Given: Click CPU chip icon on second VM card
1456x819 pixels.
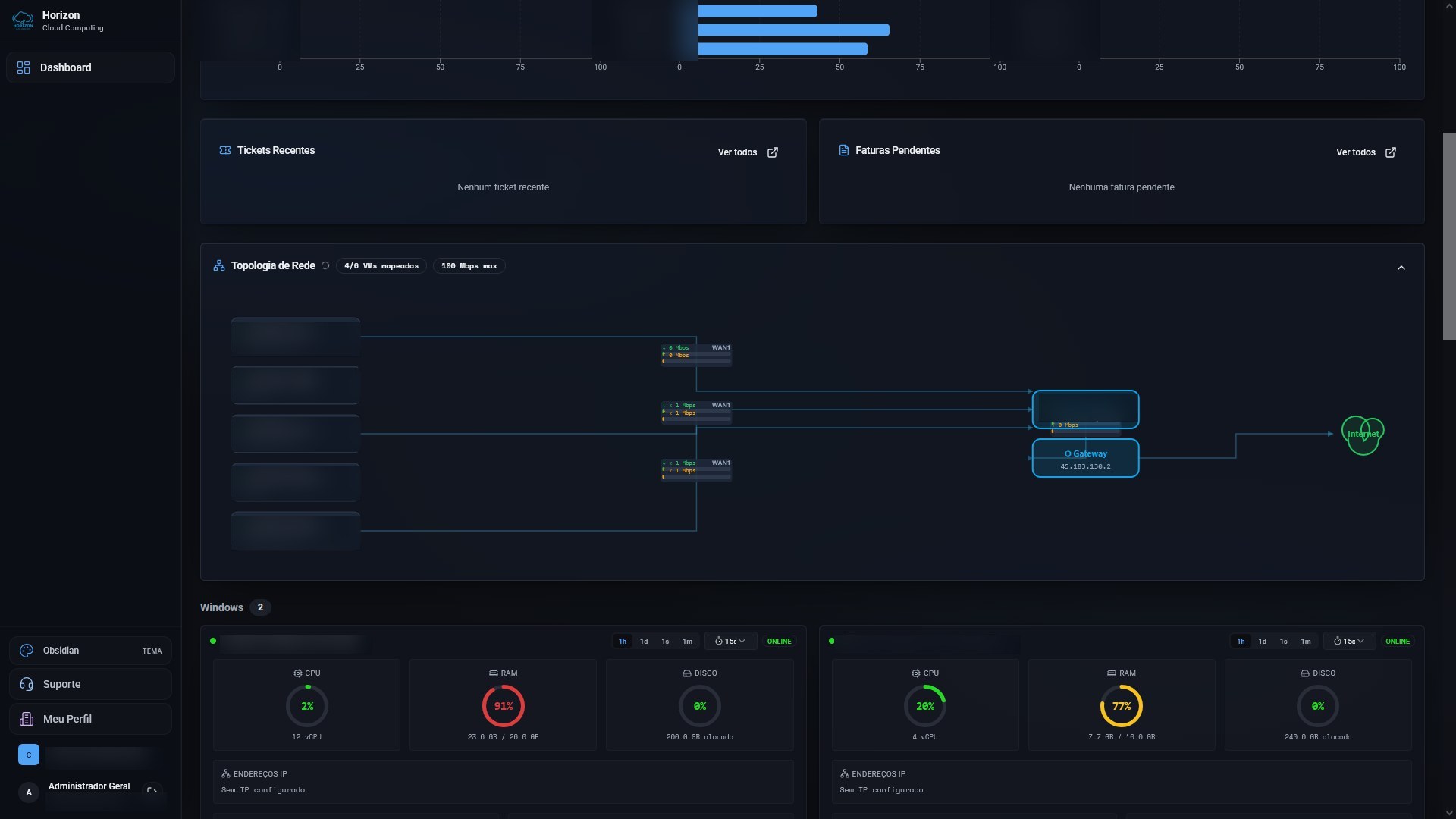Looking at the screenshot, I should [x=916, y=673].
